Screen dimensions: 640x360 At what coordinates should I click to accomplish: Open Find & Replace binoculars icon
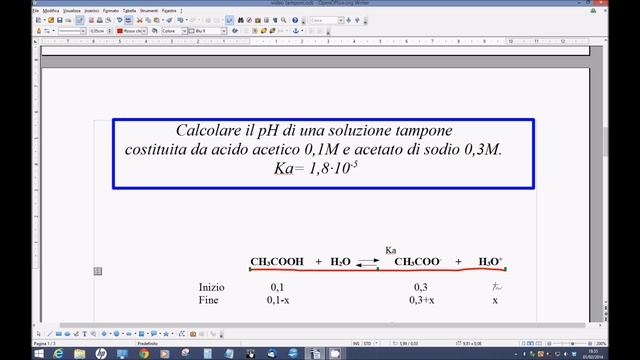[241, 20]
